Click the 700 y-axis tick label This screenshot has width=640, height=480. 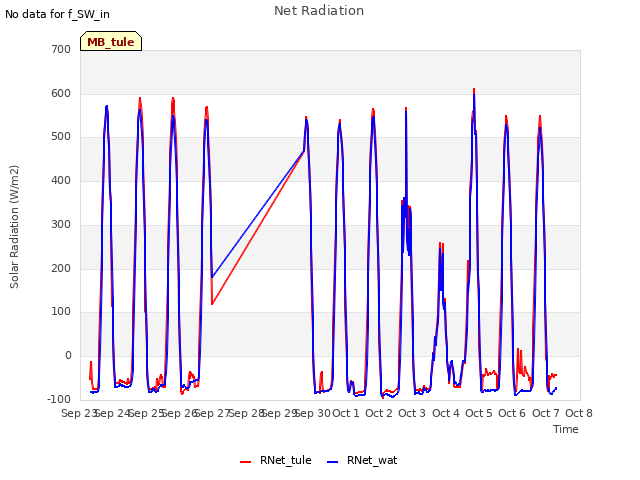point(61,49)
